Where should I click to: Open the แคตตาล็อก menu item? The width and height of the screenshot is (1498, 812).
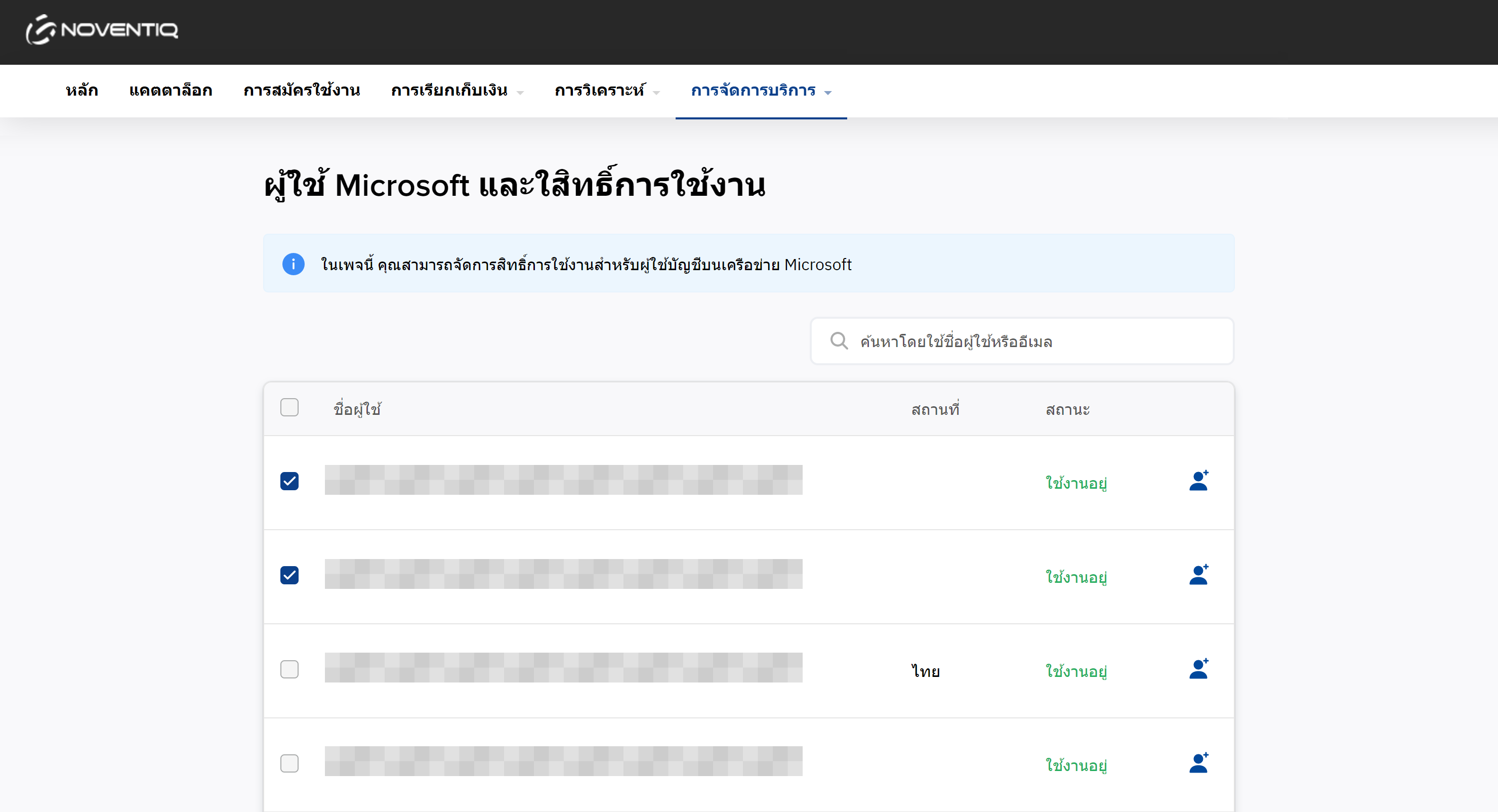(171, 91)
